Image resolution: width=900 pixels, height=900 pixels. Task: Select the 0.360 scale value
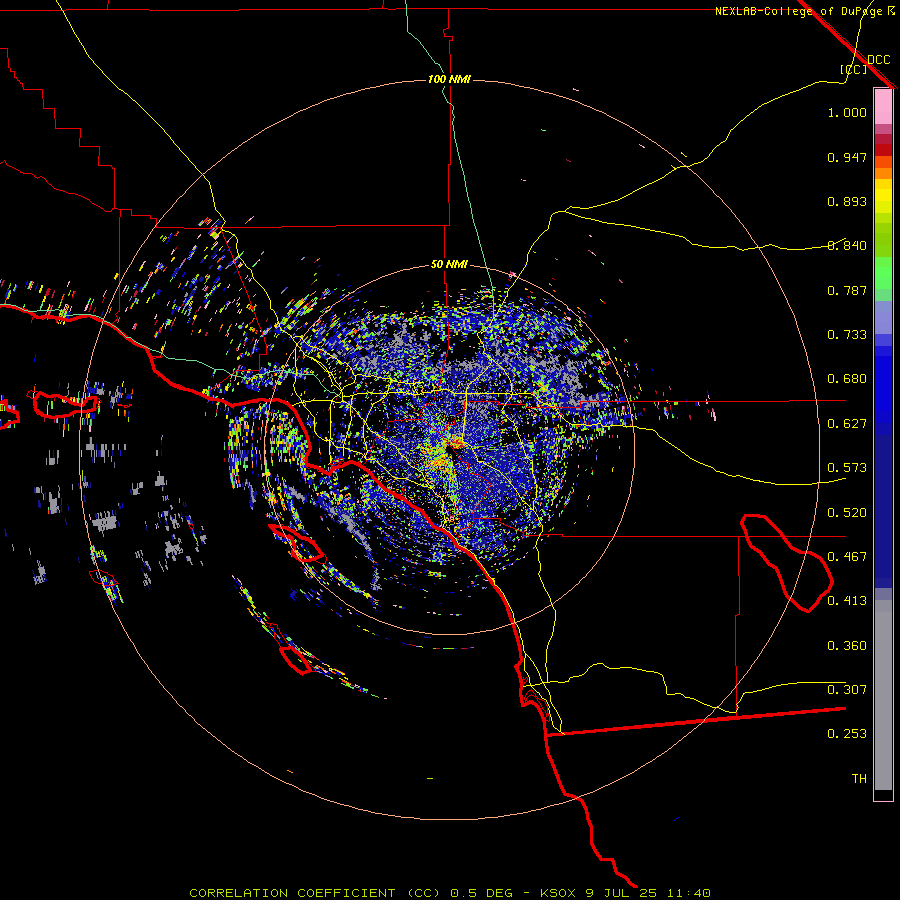(847, 646)
